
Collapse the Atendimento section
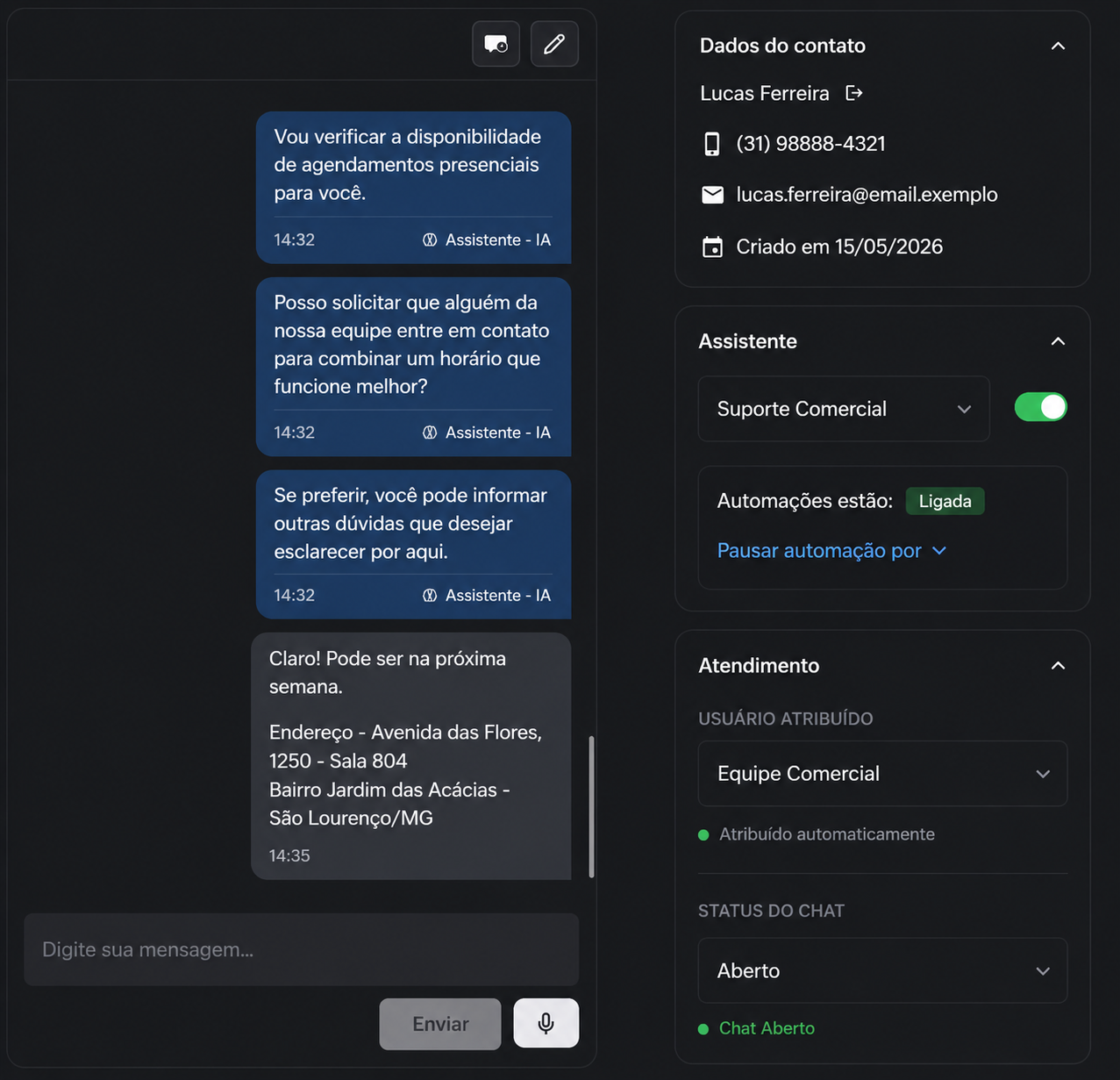[1058, 666]
